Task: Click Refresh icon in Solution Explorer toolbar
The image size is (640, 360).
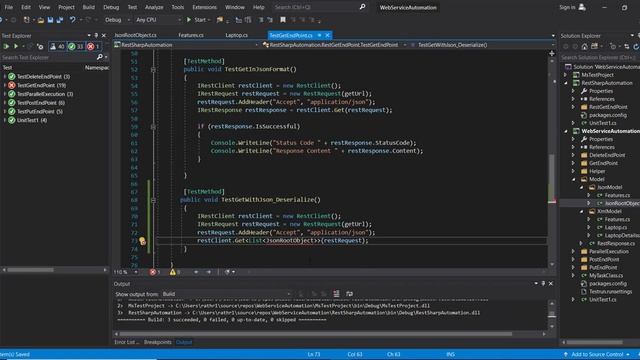Action: pos(636,47)
